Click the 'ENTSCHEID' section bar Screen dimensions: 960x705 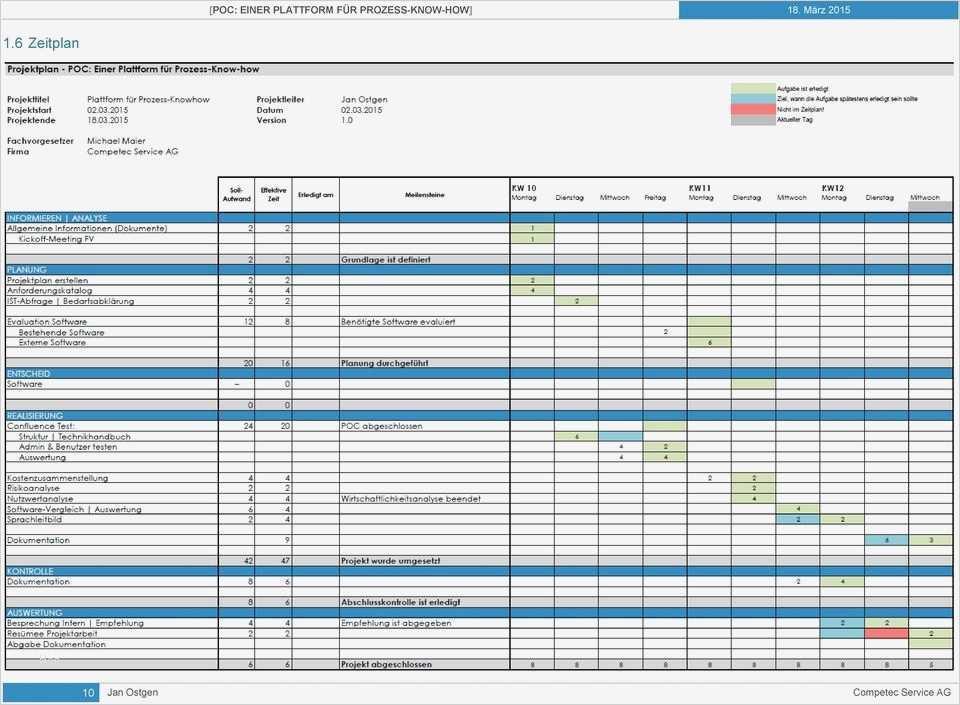pyautogui.click(x=479, y=373)
